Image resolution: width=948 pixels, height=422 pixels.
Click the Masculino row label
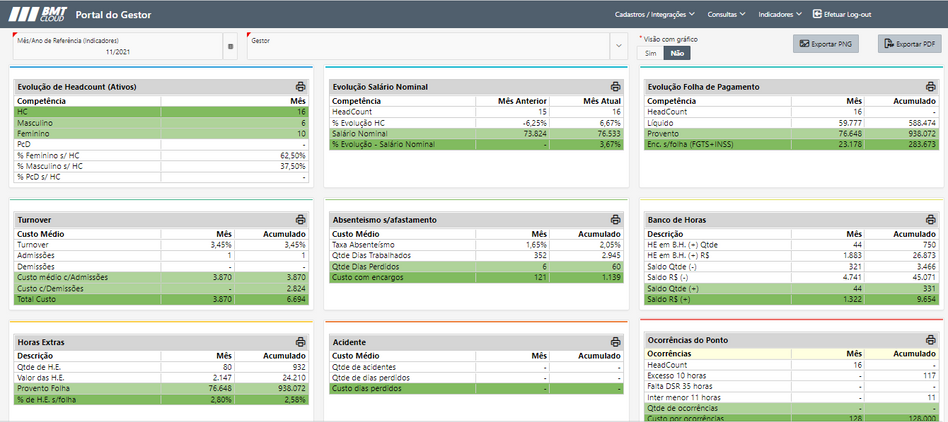(33, 123)
